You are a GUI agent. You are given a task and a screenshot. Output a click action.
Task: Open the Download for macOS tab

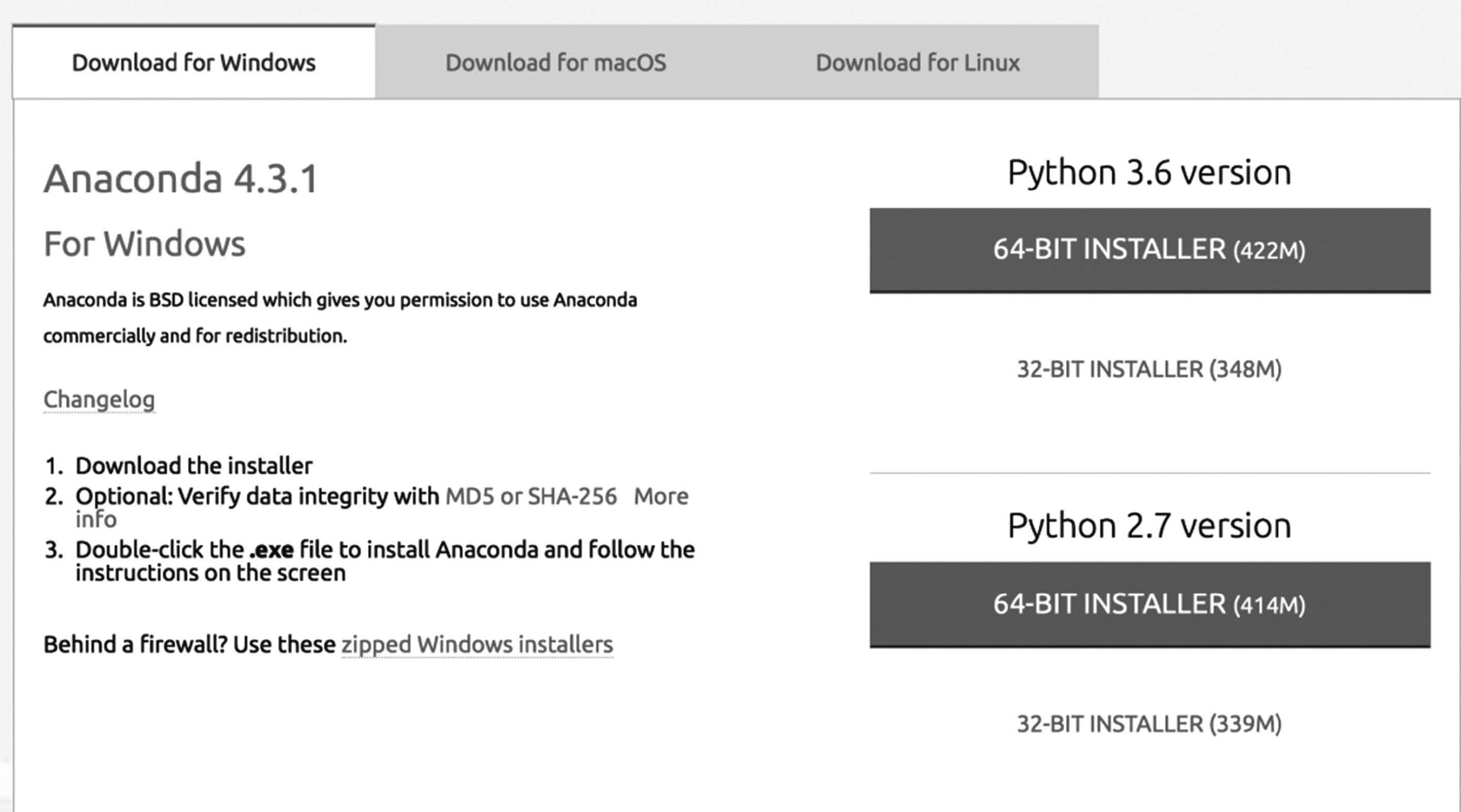tap(556, 62)
